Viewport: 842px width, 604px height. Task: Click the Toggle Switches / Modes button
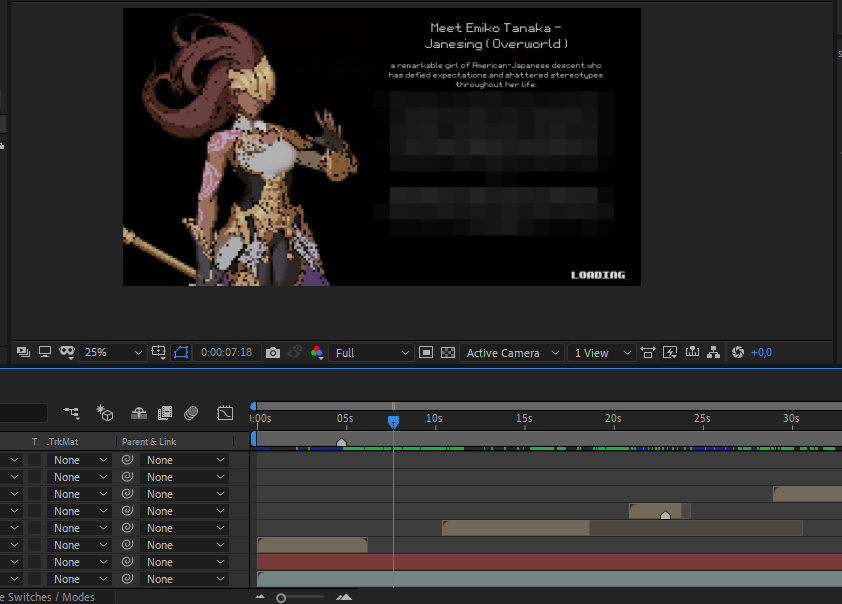[47, 597]
